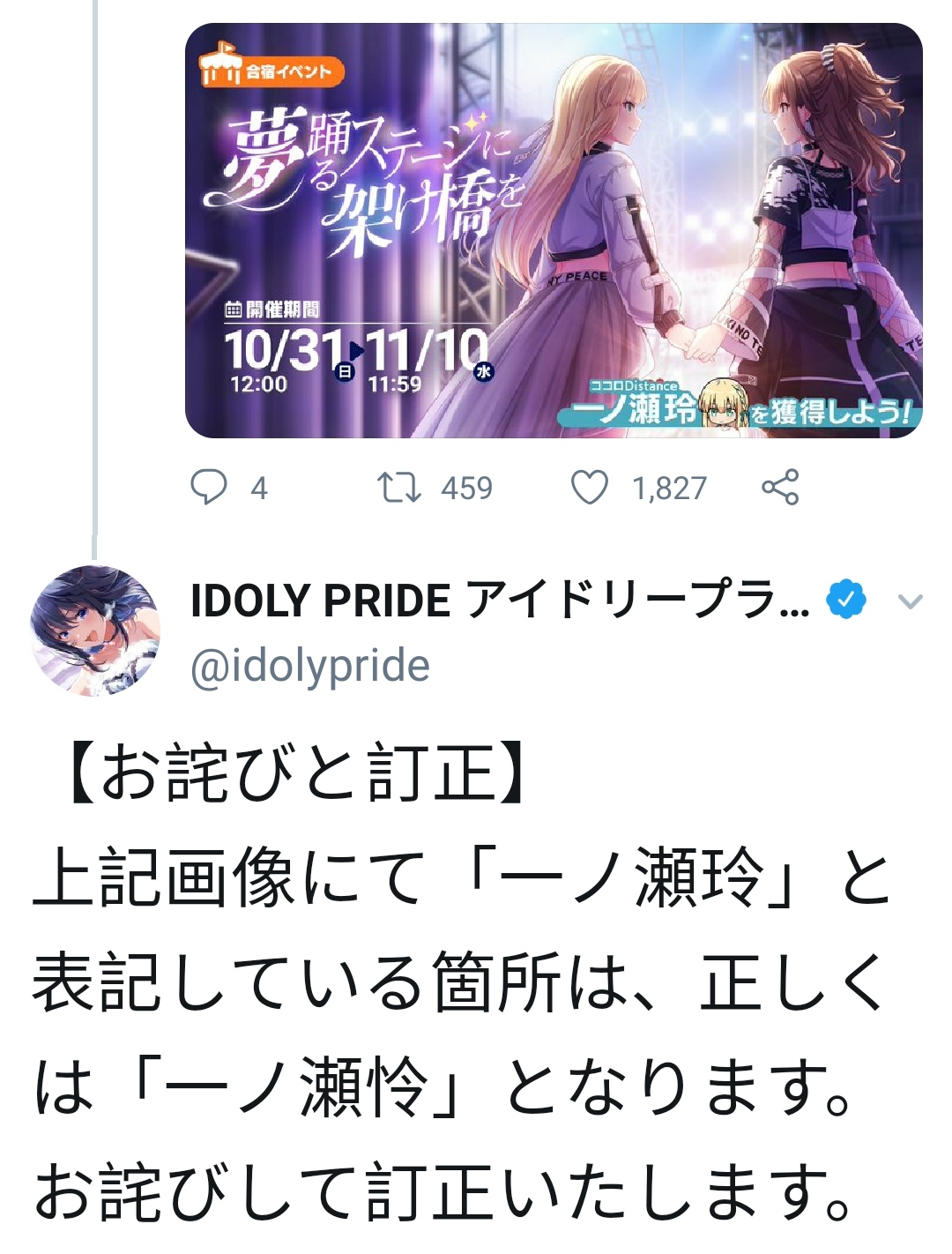
Task: Open the IDOLY PRIDE profile avatar
Action: [x=95, y=631]
